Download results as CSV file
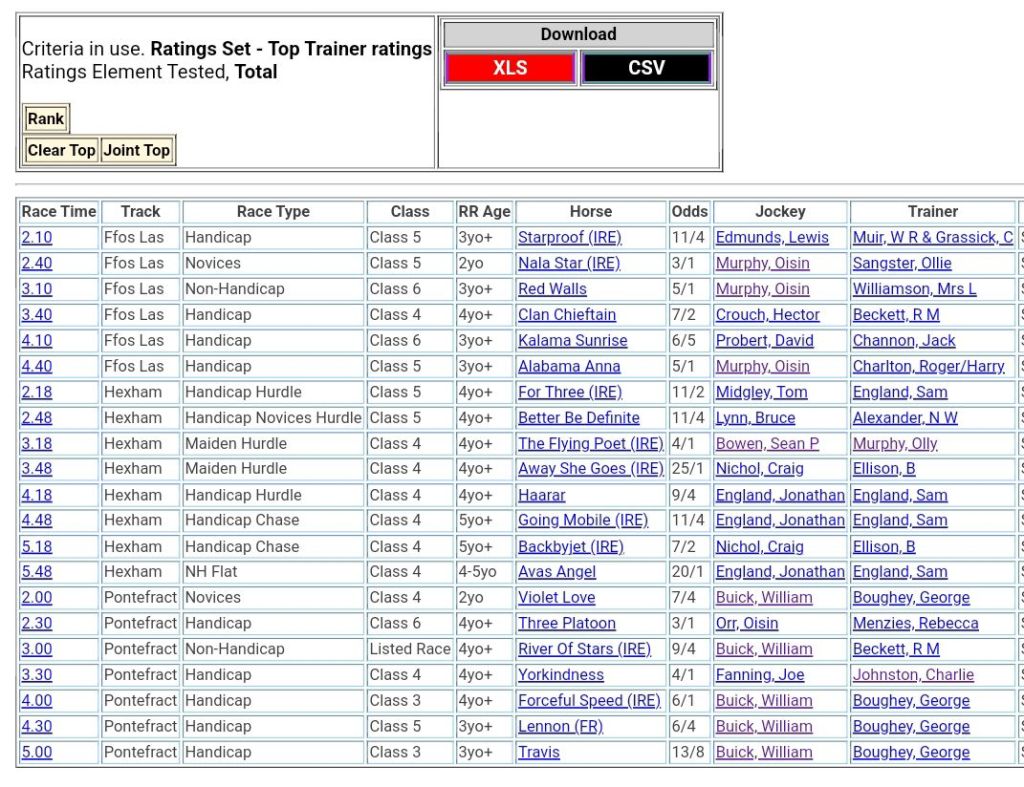 click(x=646, y=68)
